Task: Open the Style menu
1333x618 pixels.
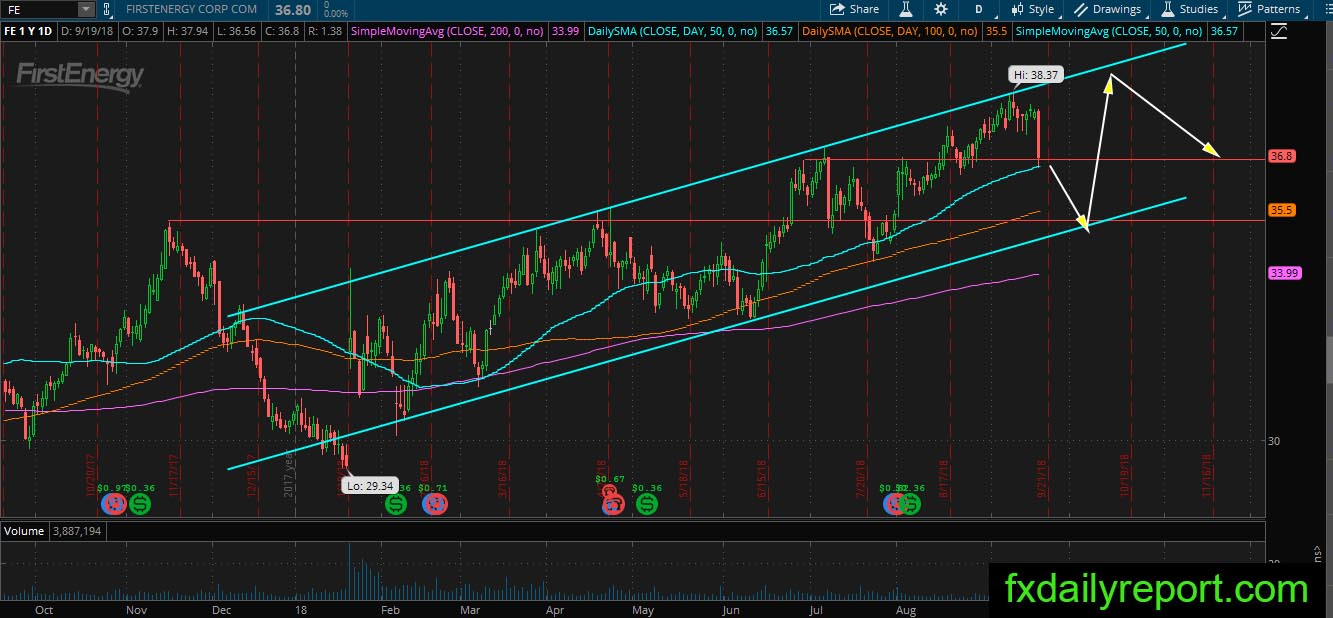Action: click(1033, 9)
